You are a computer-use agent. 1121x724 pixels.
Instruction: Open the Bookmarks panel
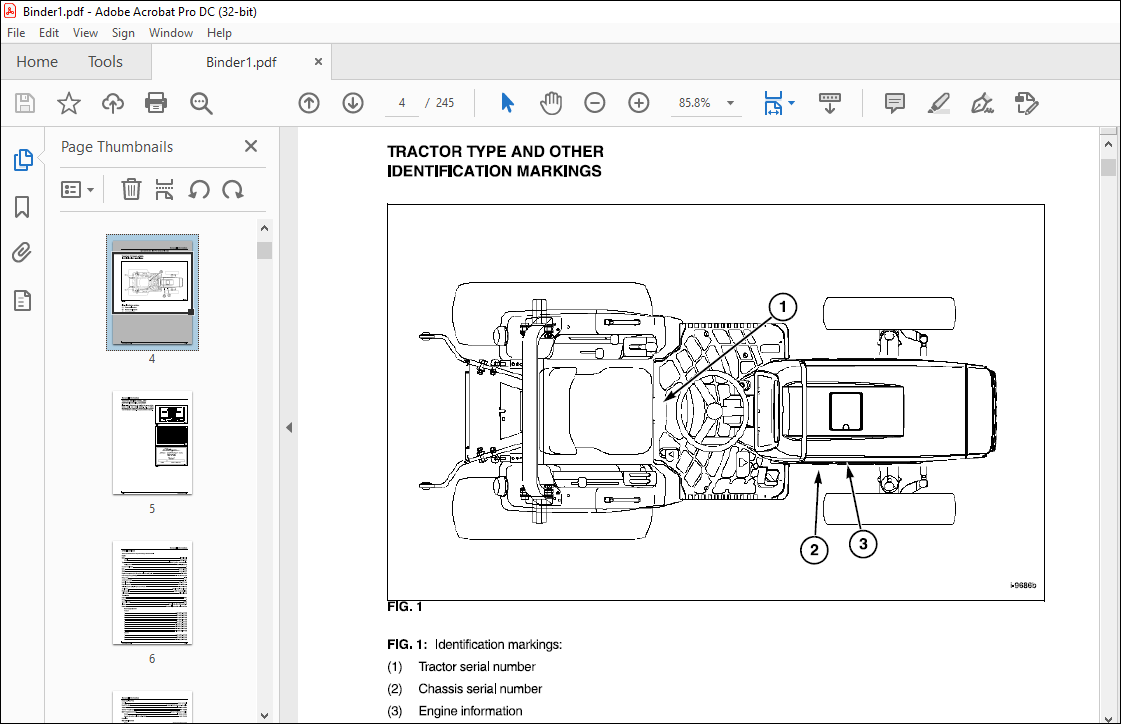click(22, 207)
